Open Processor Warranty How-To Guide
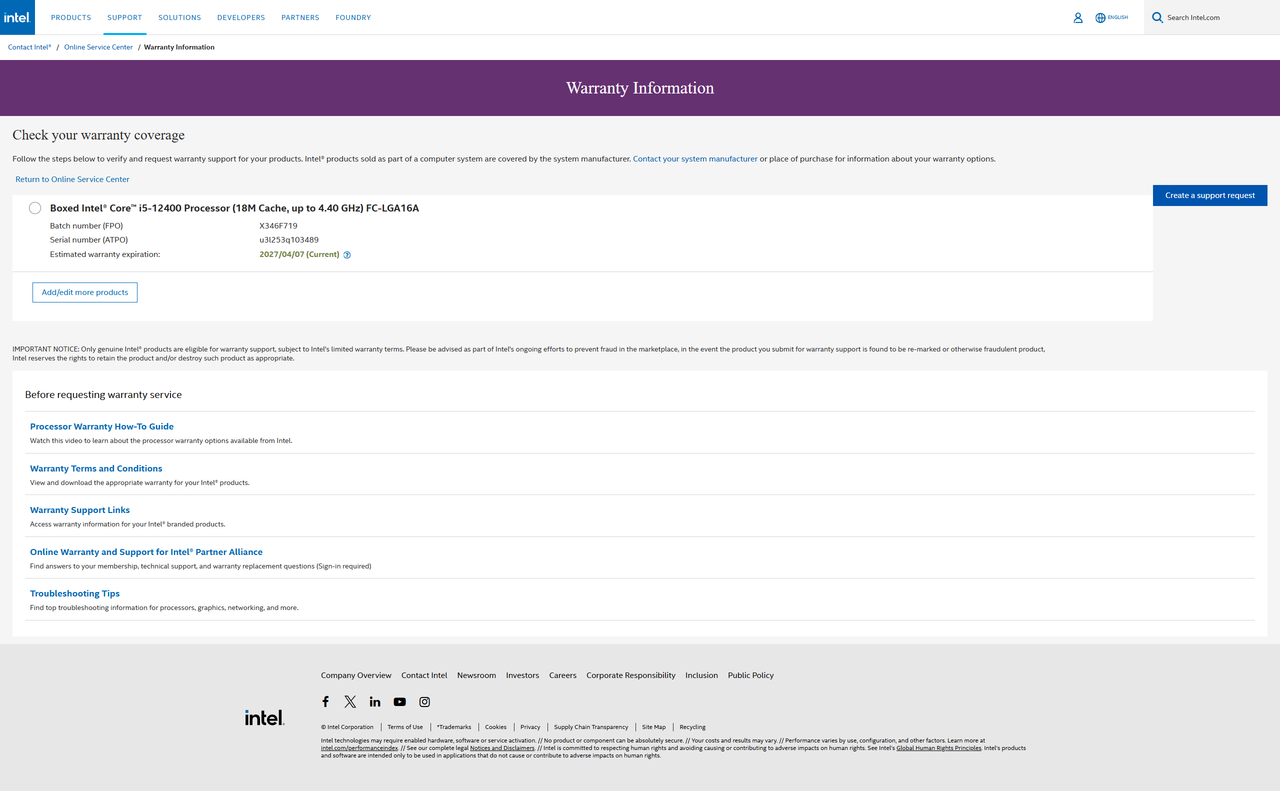This screenshot has width=1280, height=791. (102, 427)
